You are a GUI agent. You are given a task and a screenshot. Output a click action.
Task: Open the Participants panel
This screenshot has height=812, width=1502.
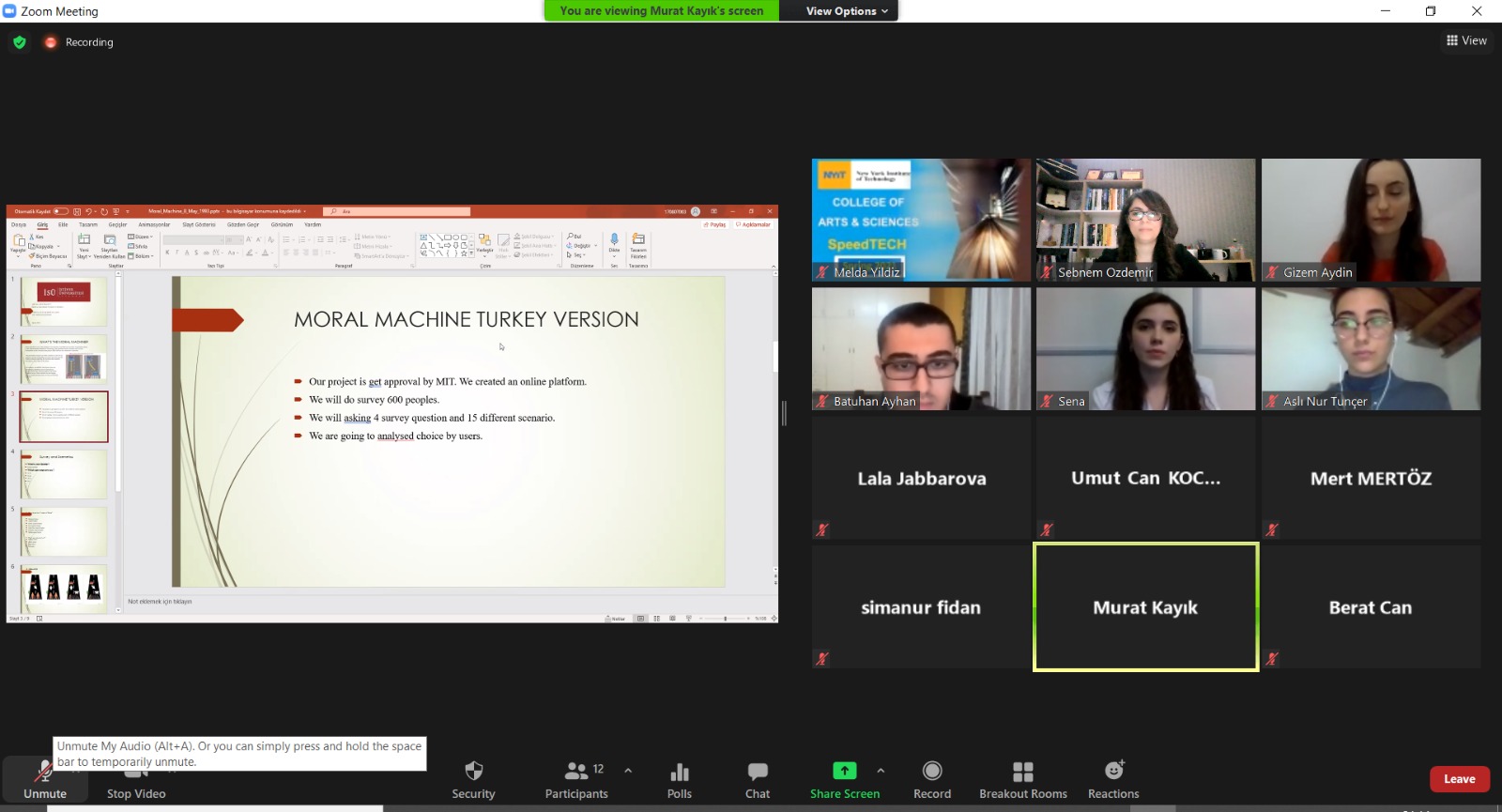pyautogui.click(x=576, y=772)
